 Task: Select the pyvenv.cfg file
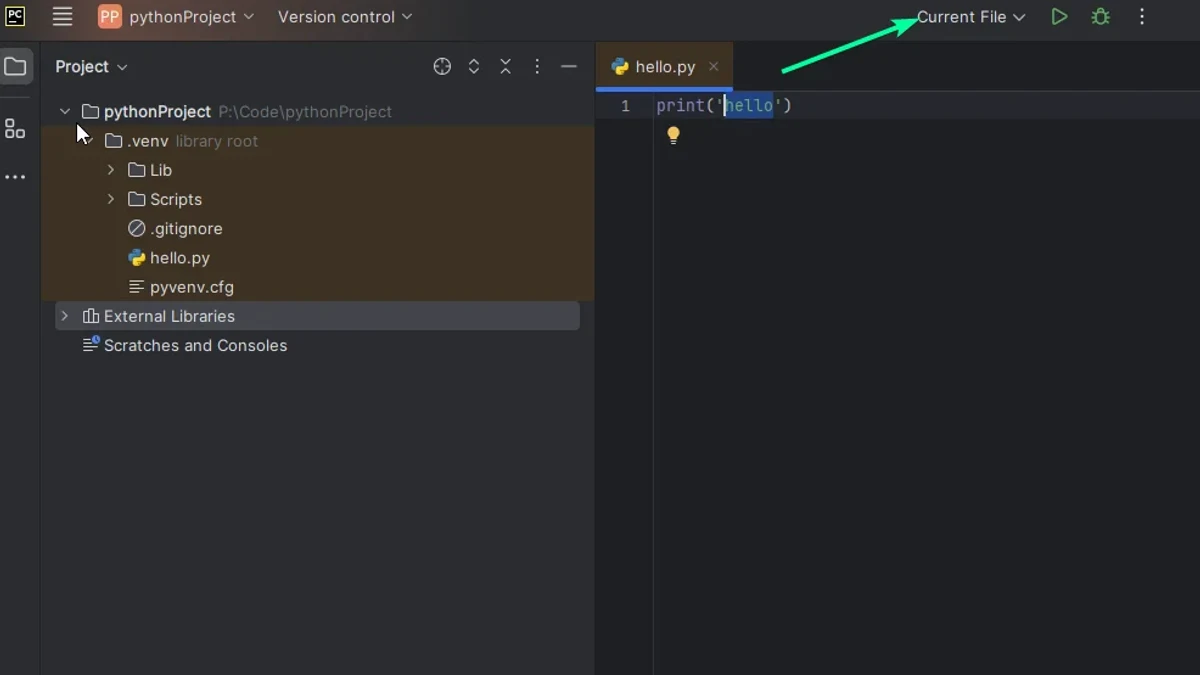[181, 287]
